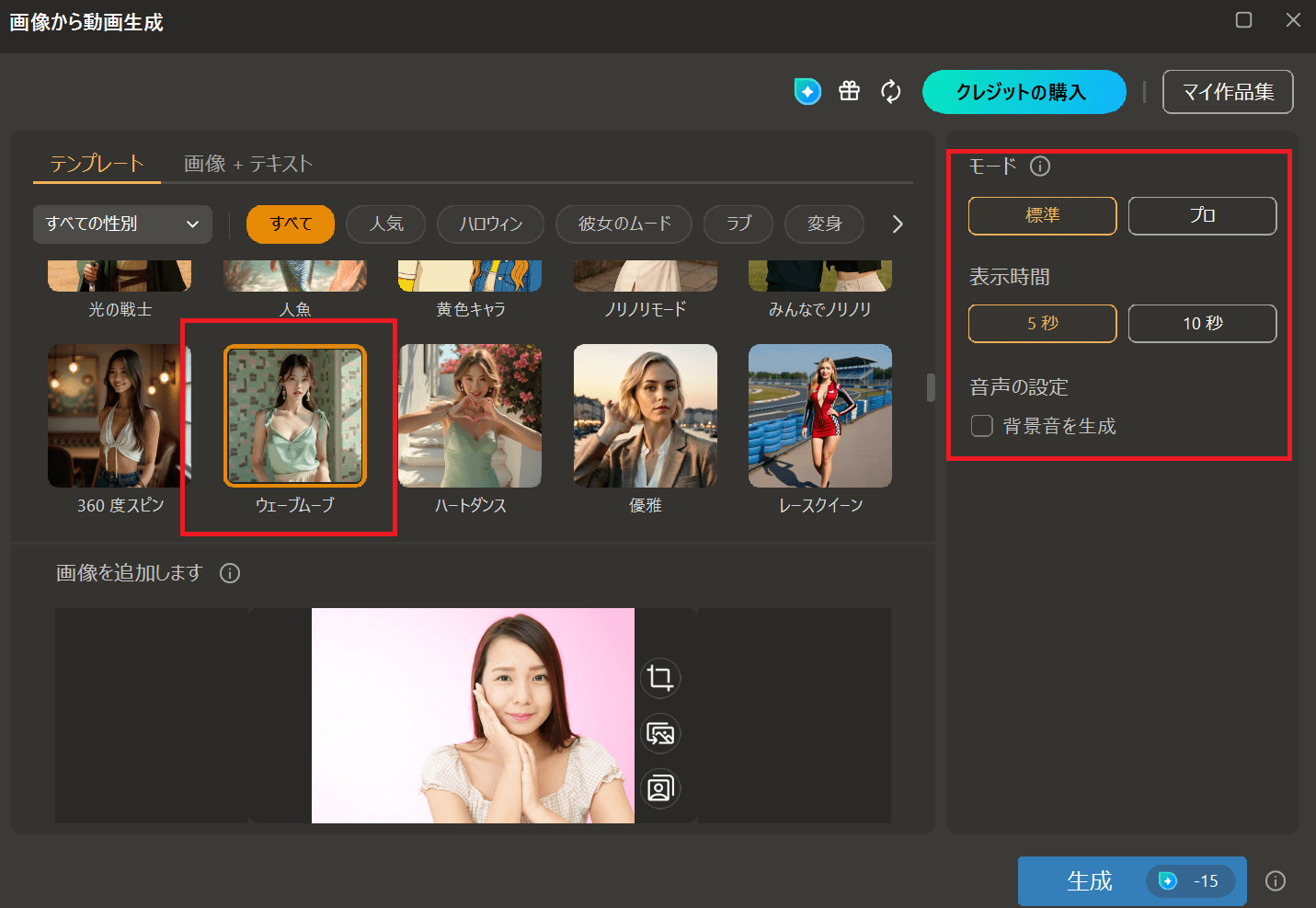Enable the 背景音を生成 checkbox

pos(982,426)
